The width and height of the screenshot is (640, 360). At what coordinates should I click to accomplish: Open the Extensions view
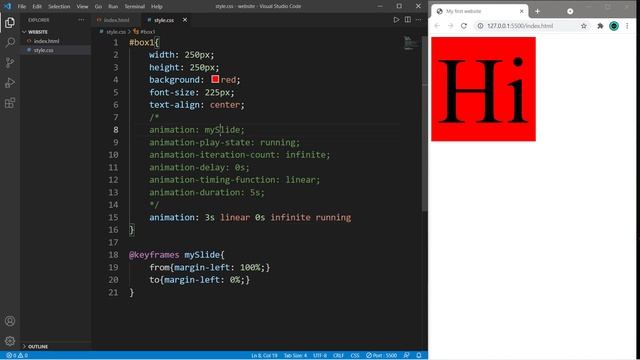point(10,103)
